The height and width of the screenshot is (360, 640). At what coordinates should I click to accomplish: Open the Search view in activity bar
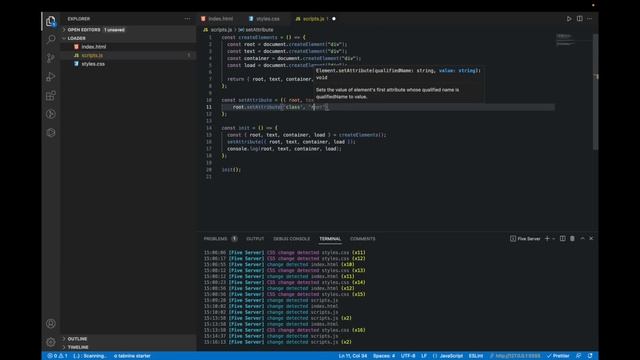tap(51, 39)
